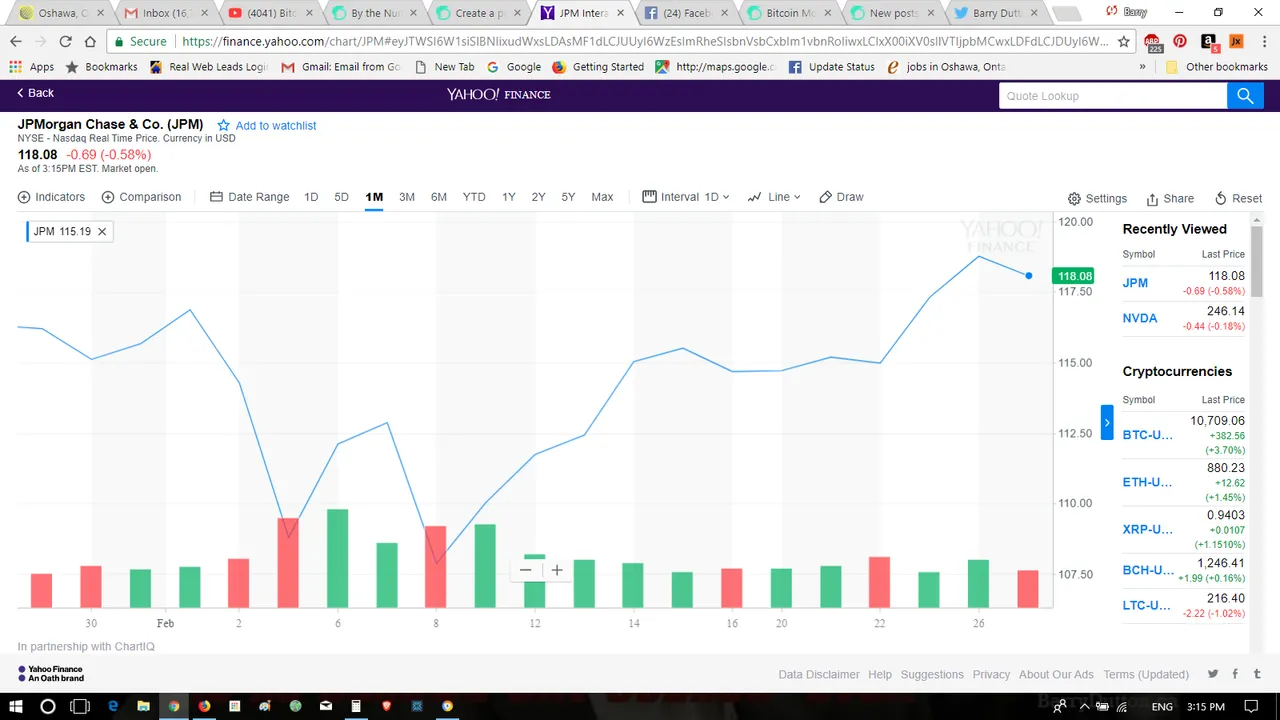This screenshot has height=720, width=1280.
Task: Click the side panel scrollbar
Action: (1257, 262)
